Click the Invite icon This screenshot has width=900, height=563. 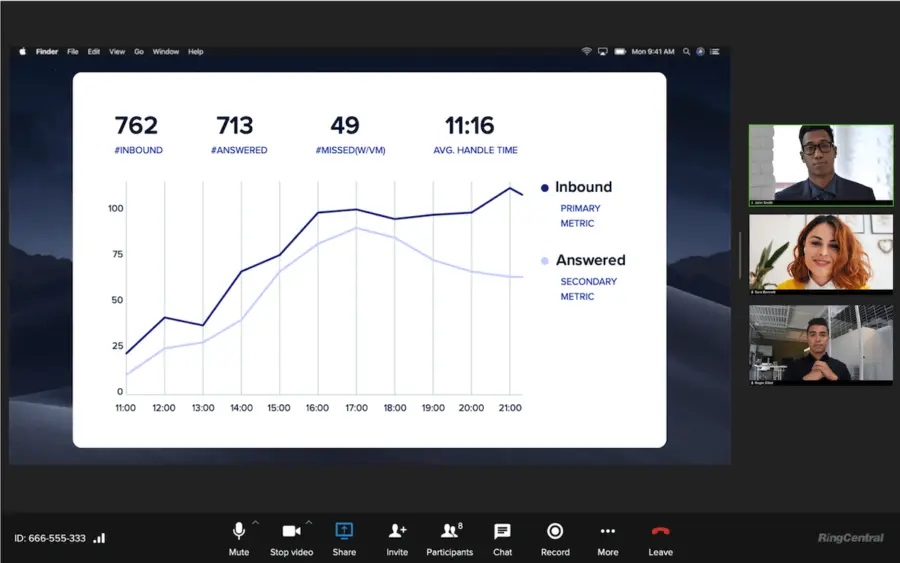click(x=397, y=531)
